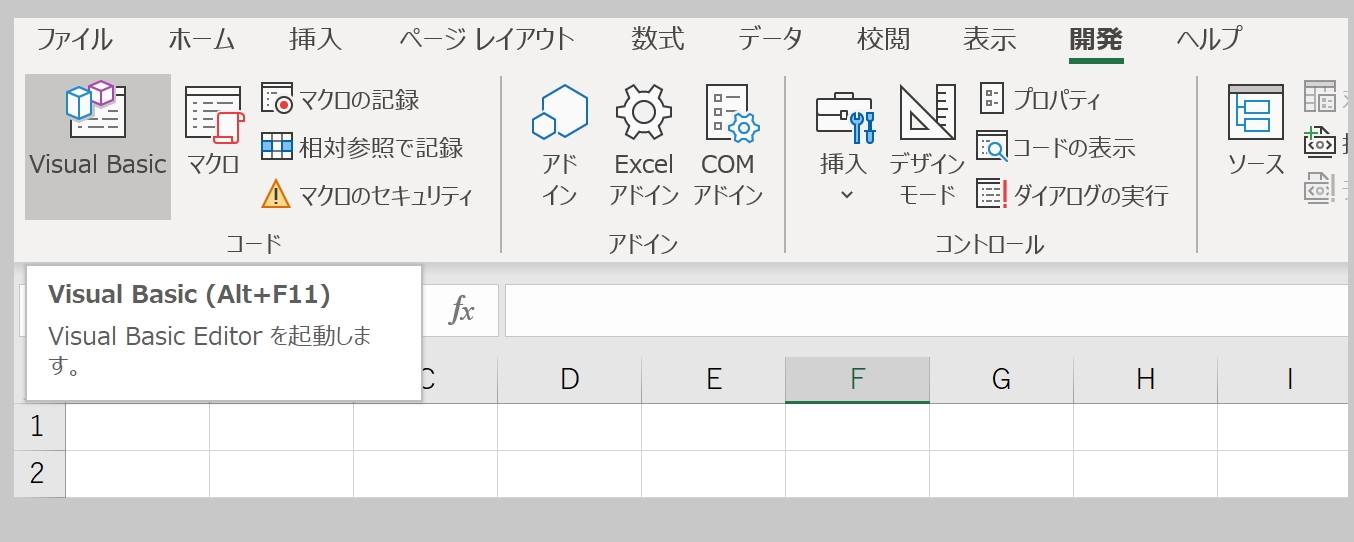Select column D header
Image resolution: width=1354 pixels, height=542 pixels.
570,380
